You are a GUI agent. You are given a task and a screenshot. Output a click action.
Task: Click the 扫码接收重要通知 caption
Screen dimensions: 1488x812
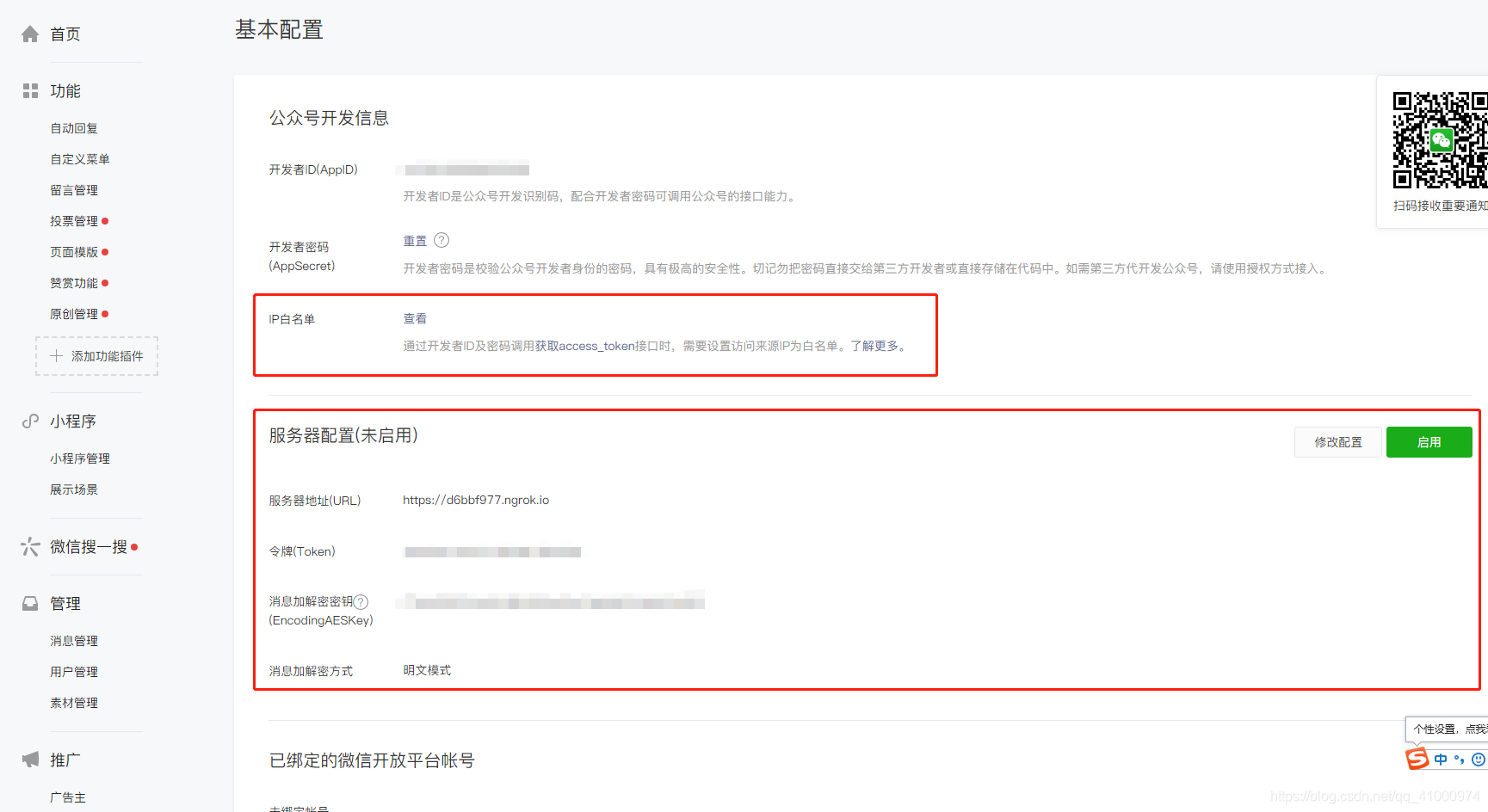pyautogui.click(x=1441, y=206)
